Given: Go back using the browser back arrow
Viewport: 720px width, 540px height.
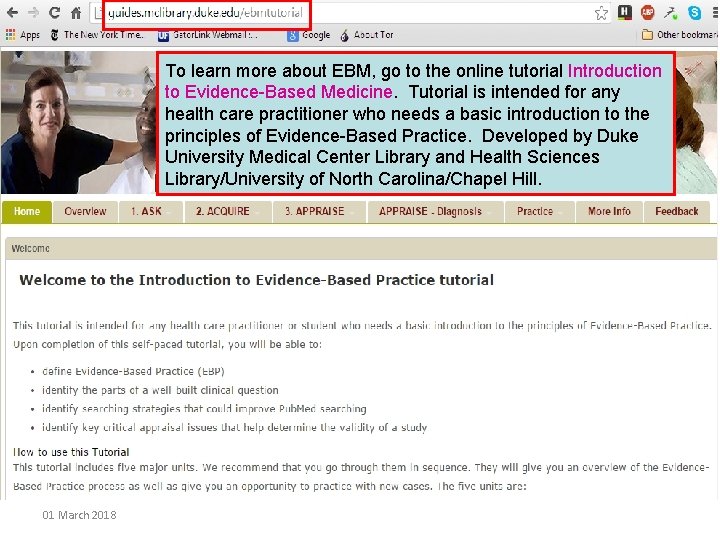Looking at the screenshot, I should tap(12, 12).
